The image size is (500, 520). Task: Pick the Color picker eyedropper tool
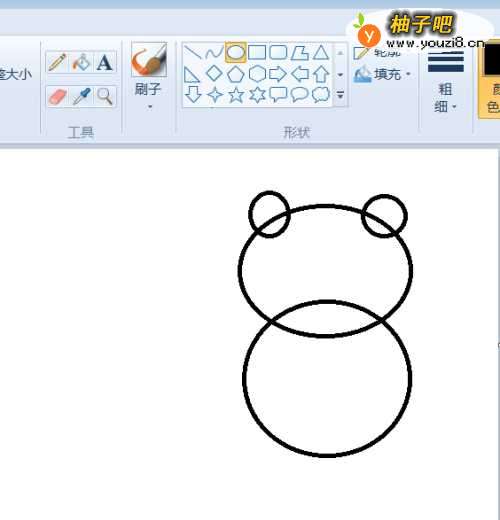click(x=81, y=97)
